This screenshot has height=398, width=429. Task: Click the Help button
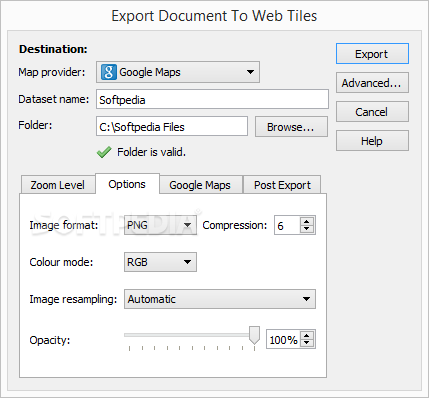click(x=372, y=141)
